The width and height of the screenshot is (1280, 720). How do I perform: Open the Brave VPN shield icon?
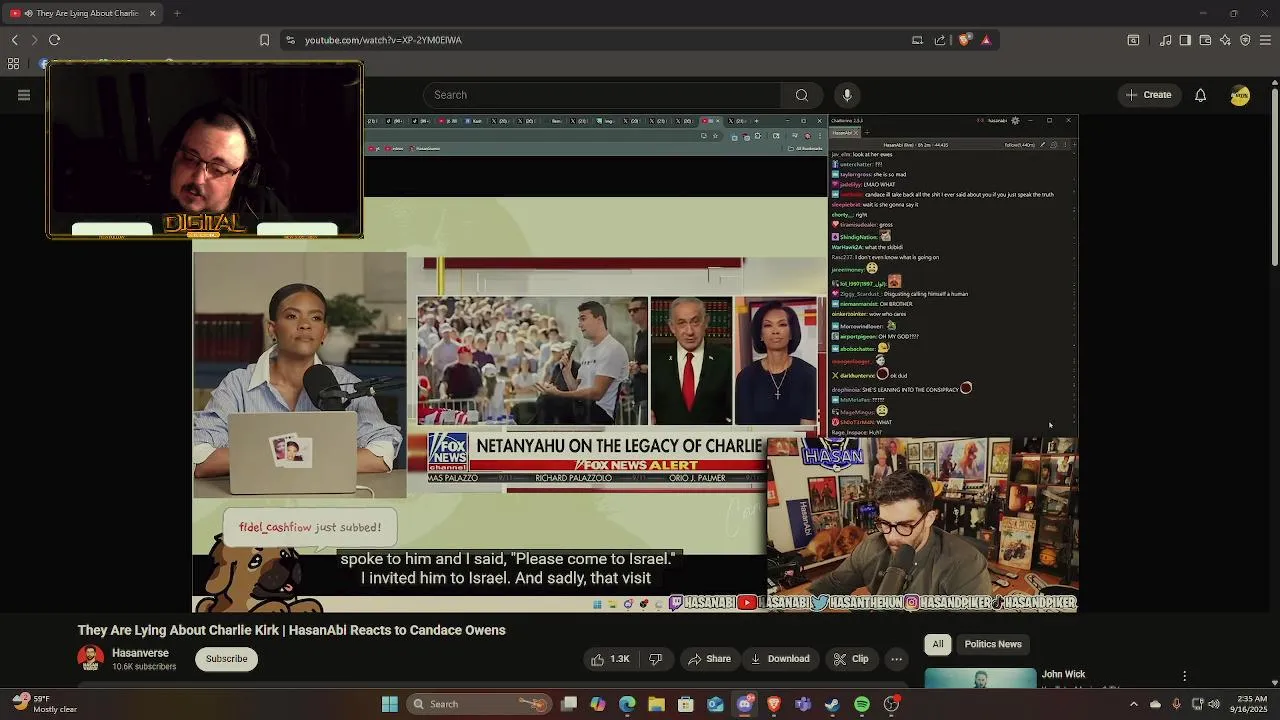tap(1245, 40)
